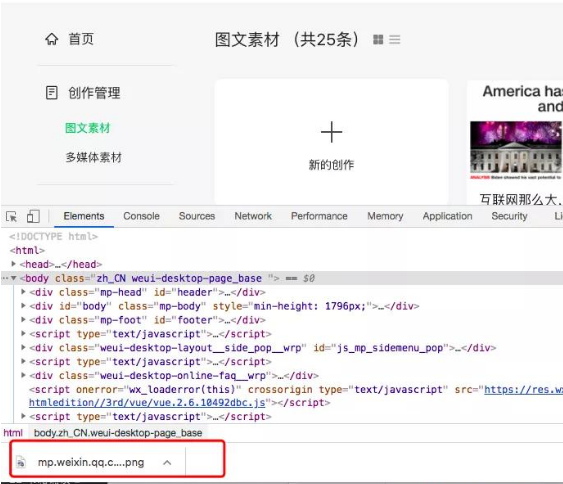Collapse the body element node
Screen dimensions: 563x484
coord(14,278)
